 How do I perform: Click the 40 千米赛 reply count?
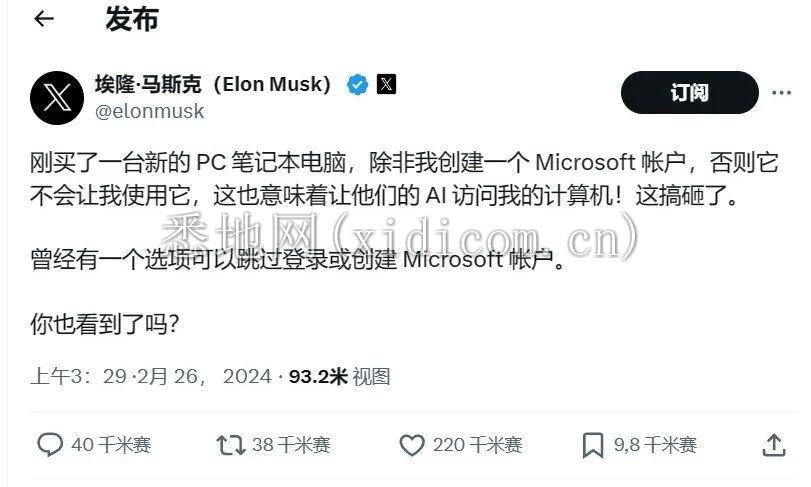tap(111, 444)
